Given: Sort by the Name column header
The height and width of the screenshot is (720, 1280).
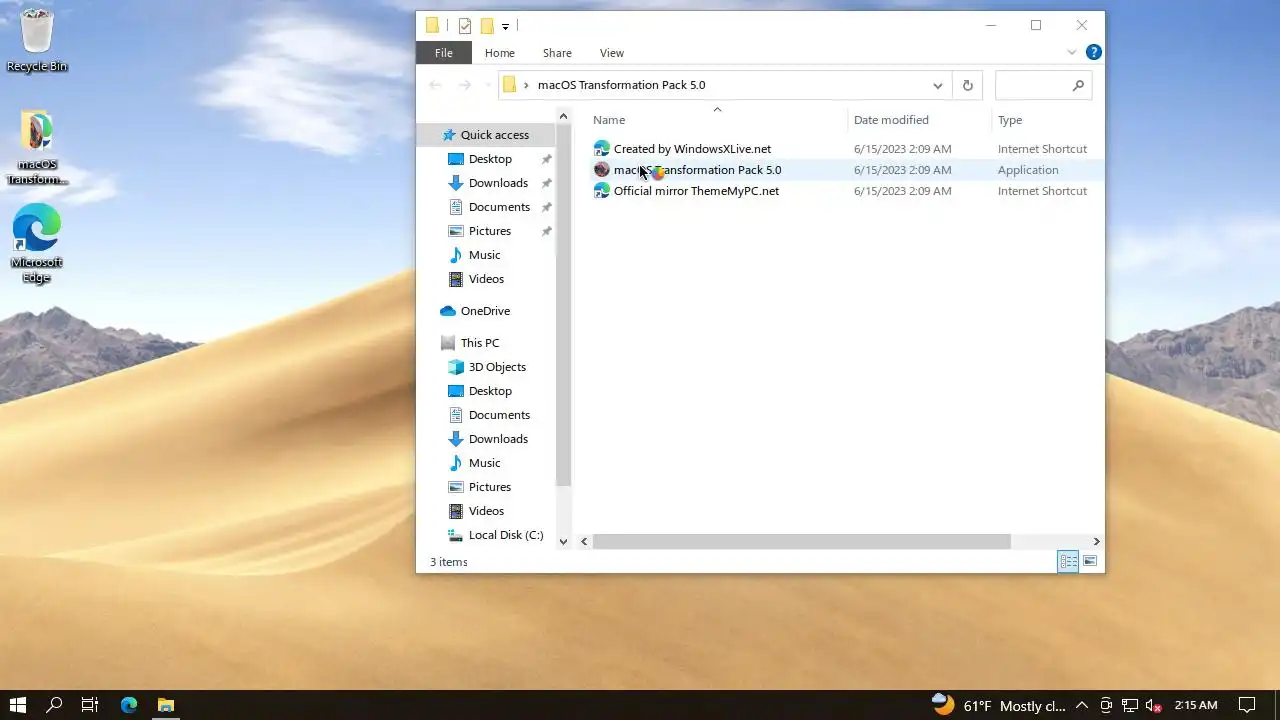Looking at the screenshot, I should (x=609, y=120).
